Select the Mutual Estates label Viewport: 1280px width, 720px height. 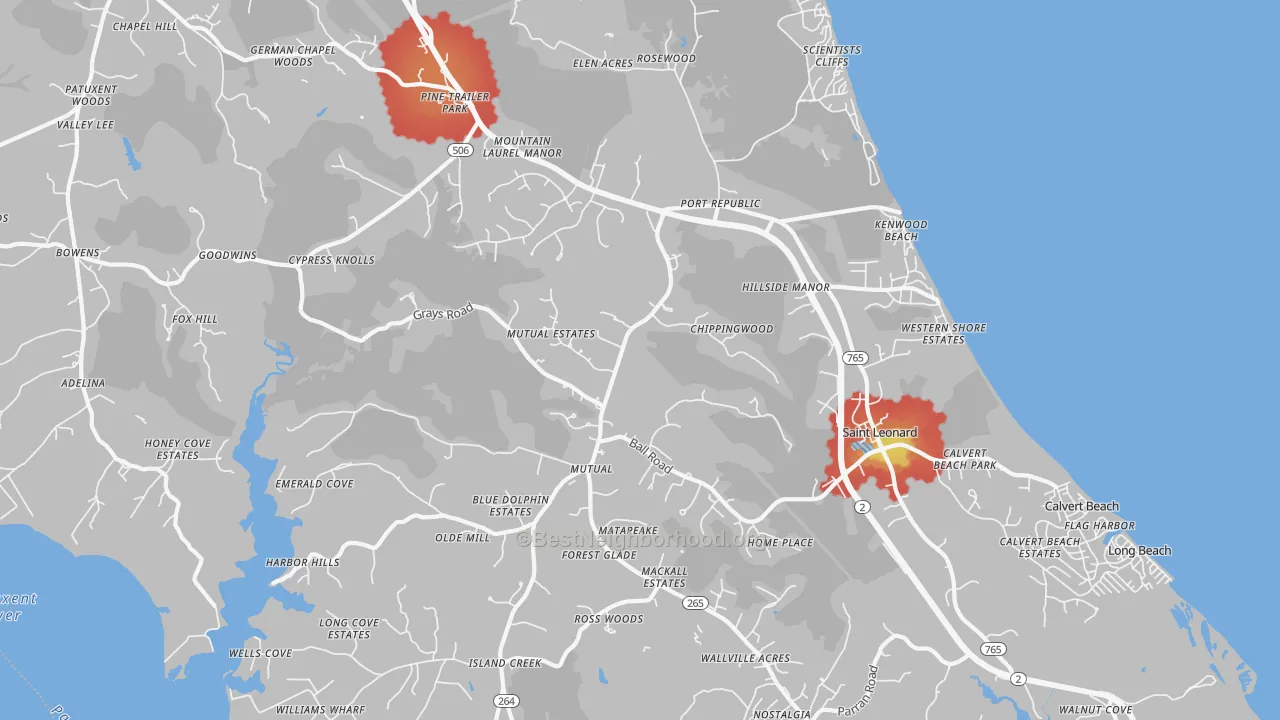coord(551,334)
